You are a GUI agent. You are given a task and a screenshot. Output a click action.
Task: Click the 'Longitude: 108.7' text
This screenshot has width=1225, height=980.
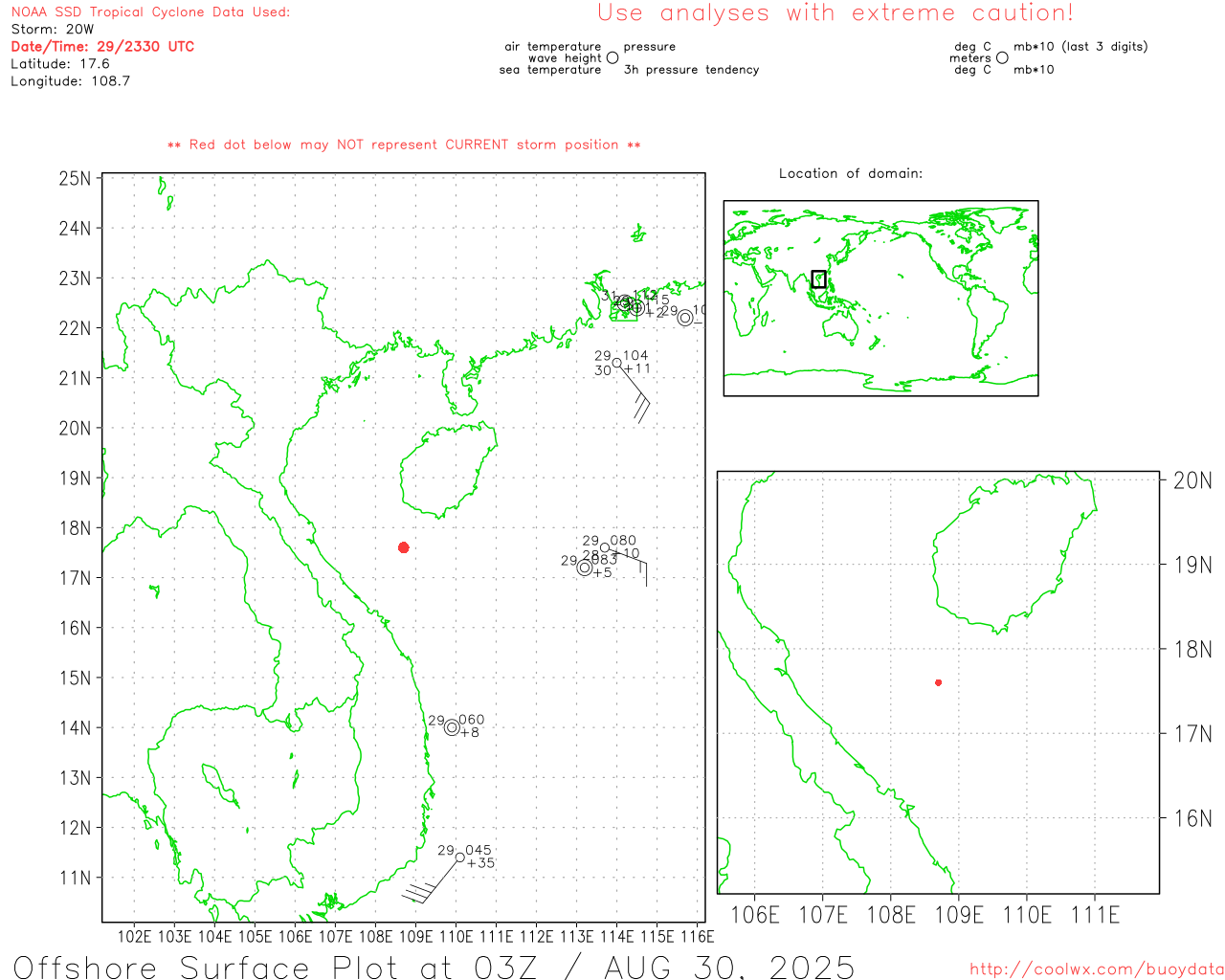70,81
